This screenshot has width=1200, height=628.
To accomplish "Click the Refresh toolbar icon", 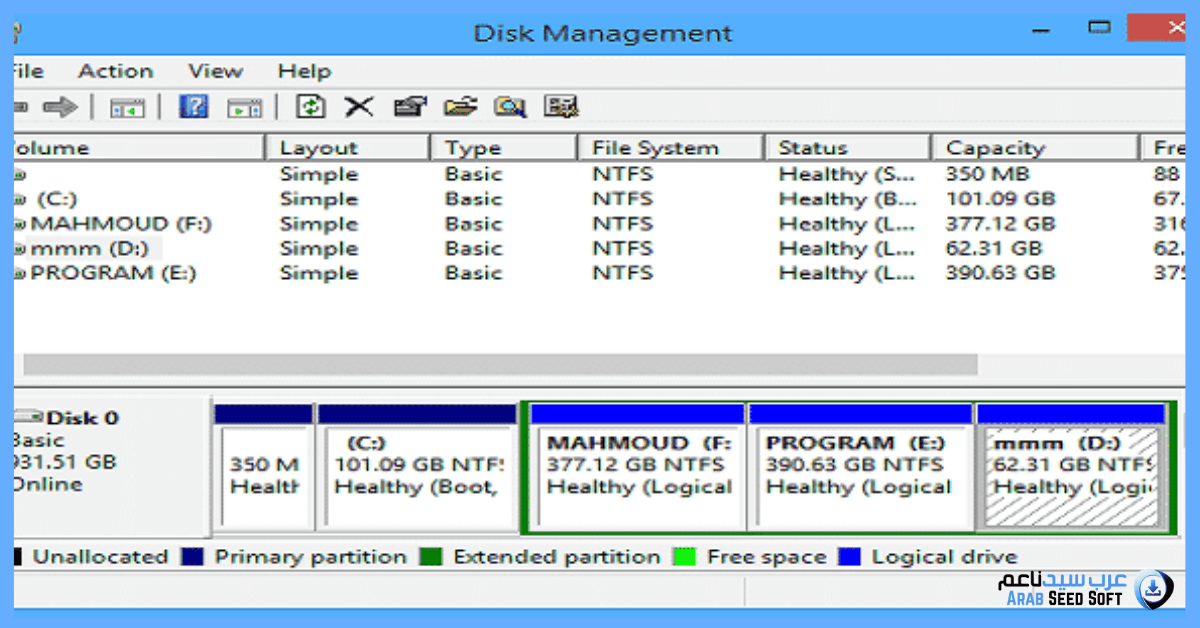I will (312, 107).
